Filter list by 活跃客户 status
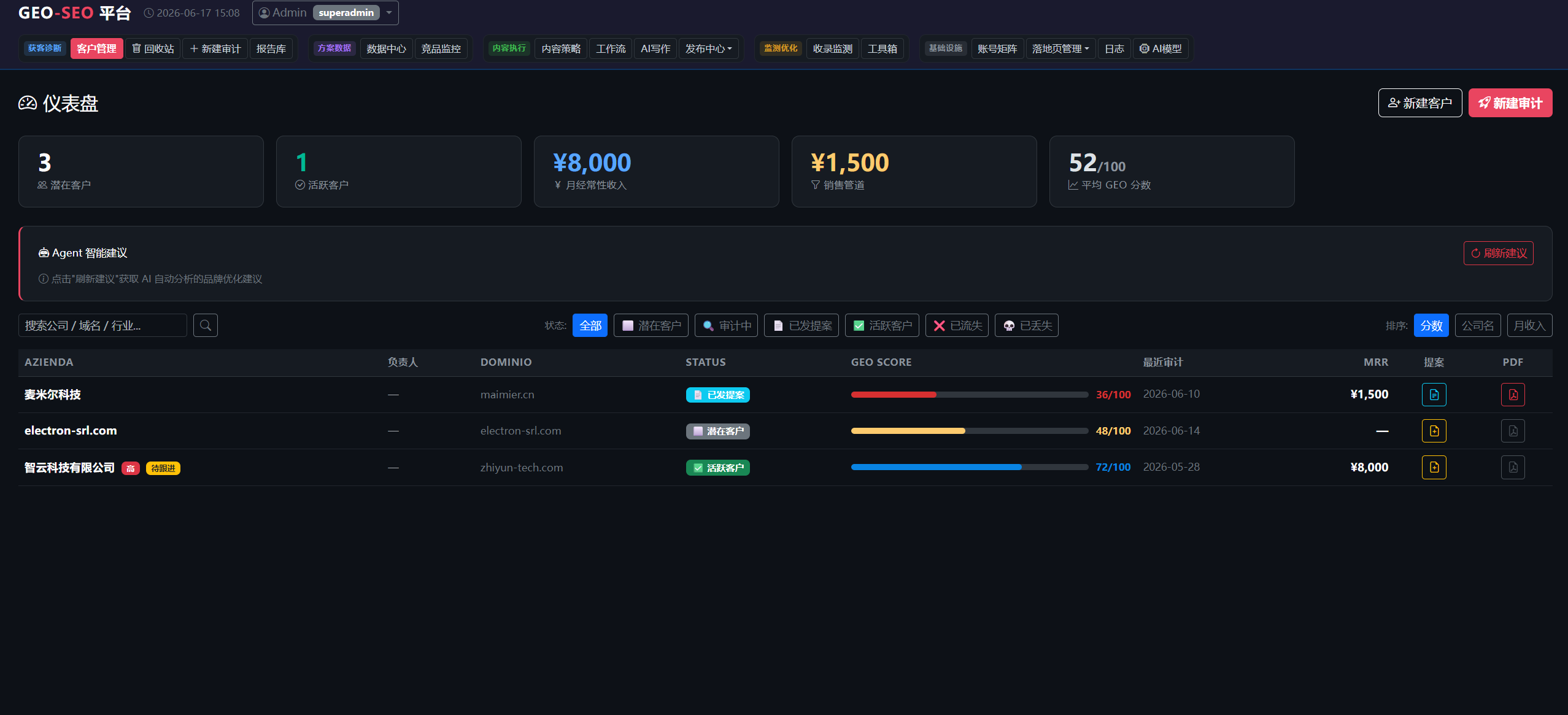This screenshot has width=1568, height=715. 882,325
